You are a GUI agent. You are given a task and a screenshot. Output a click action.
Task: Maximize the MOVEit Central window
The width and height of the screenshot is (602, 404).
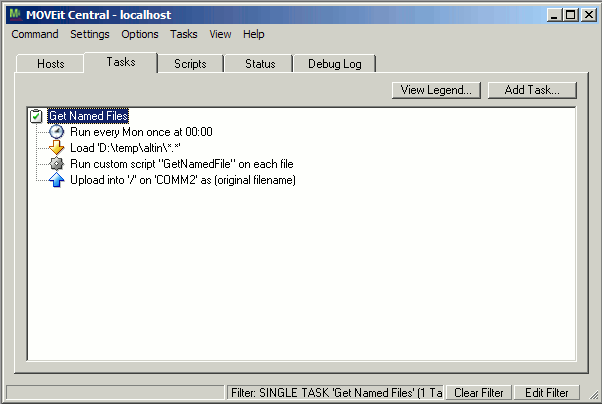(571, 15)
